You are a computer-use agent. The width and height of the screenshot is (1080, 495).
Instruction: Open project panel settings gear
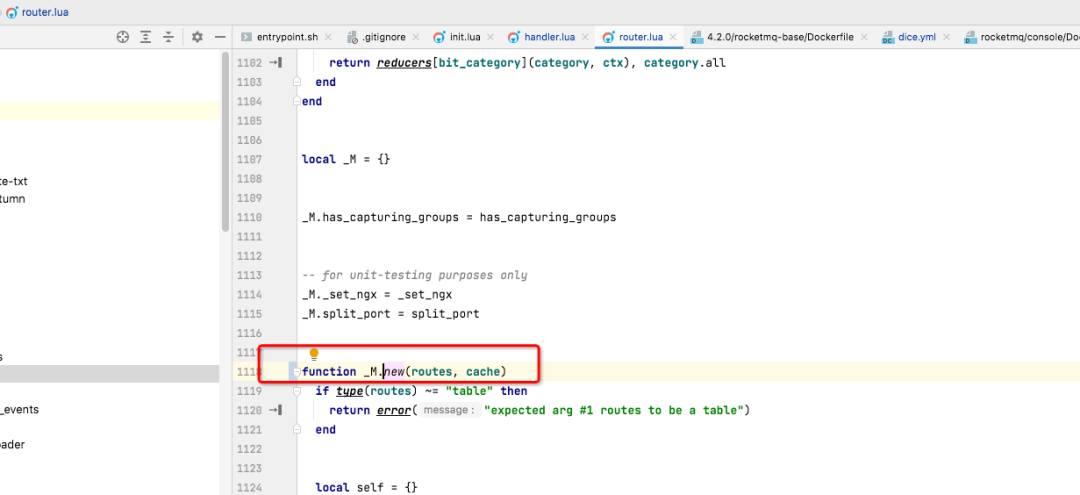pyautogui.click(x=197, y=37)
